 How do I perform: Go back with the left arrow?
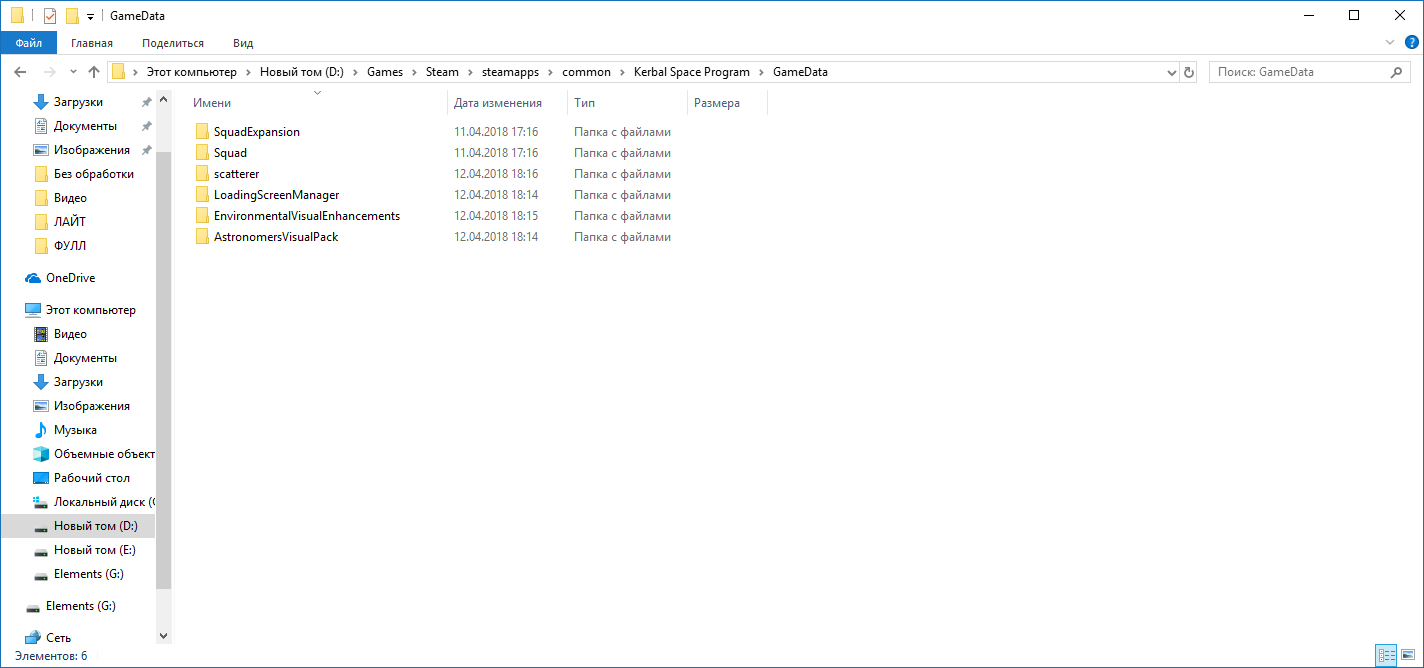20,72
